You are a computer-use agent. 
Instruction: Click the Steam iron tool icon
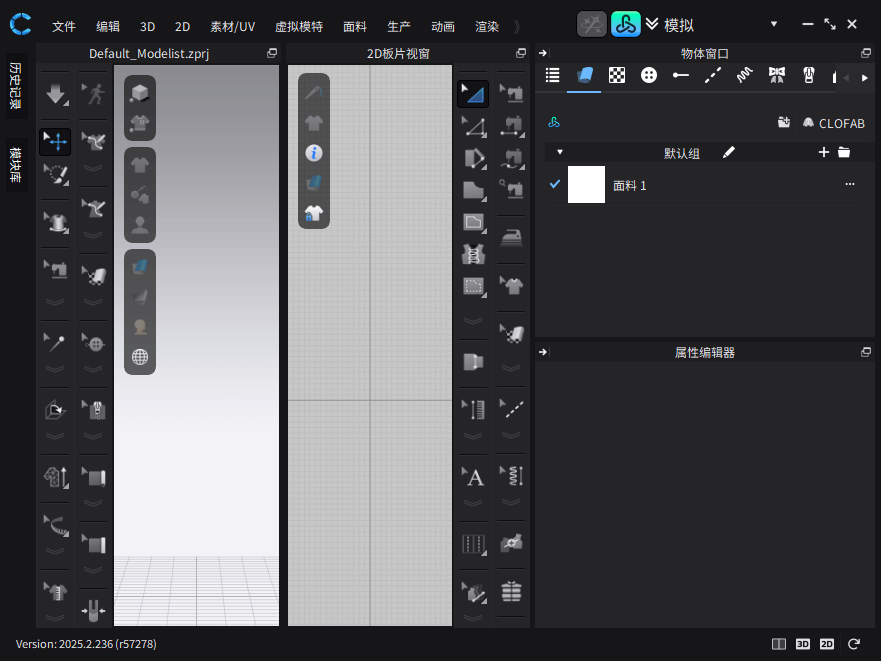pos(512,237)
